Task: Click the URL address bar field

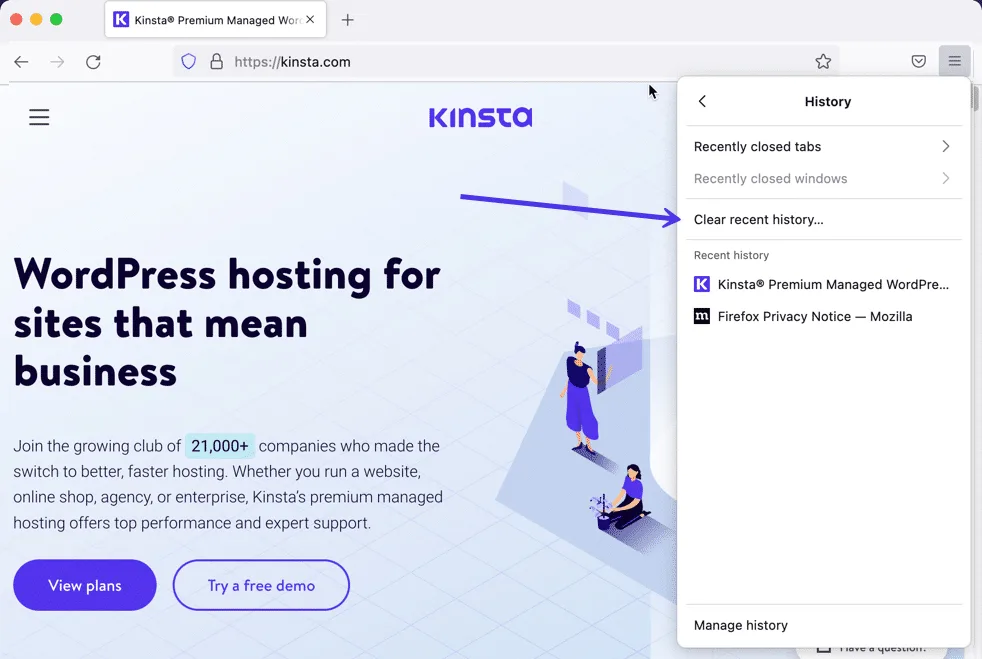Action: tap(506, 61)
